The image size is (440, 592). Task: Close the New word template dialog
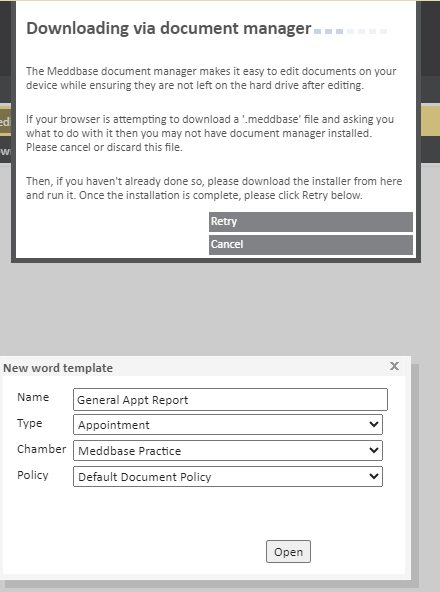394,366
